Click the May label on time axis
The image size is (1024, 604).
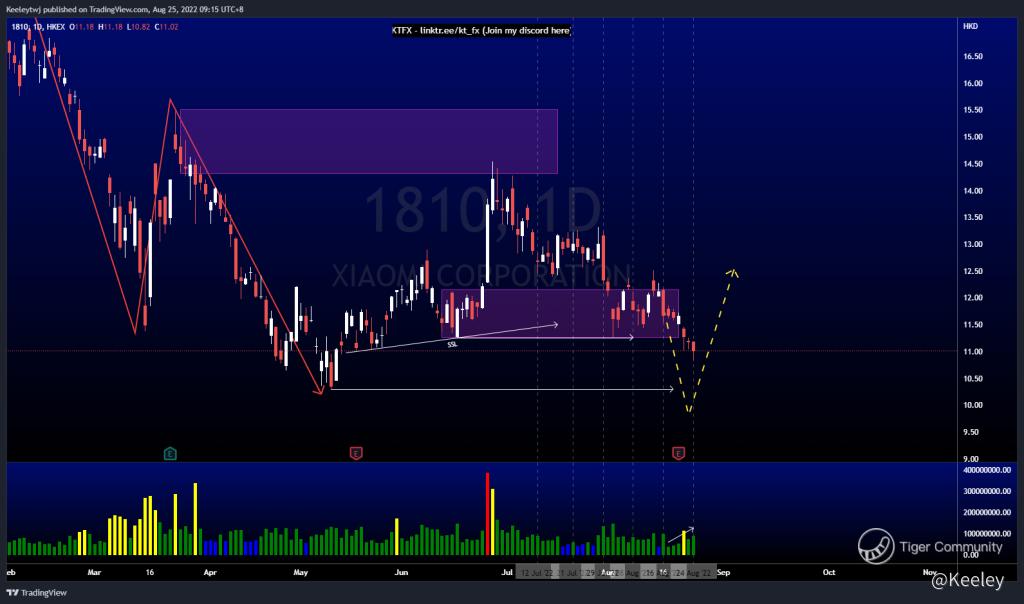coord(300,572)
